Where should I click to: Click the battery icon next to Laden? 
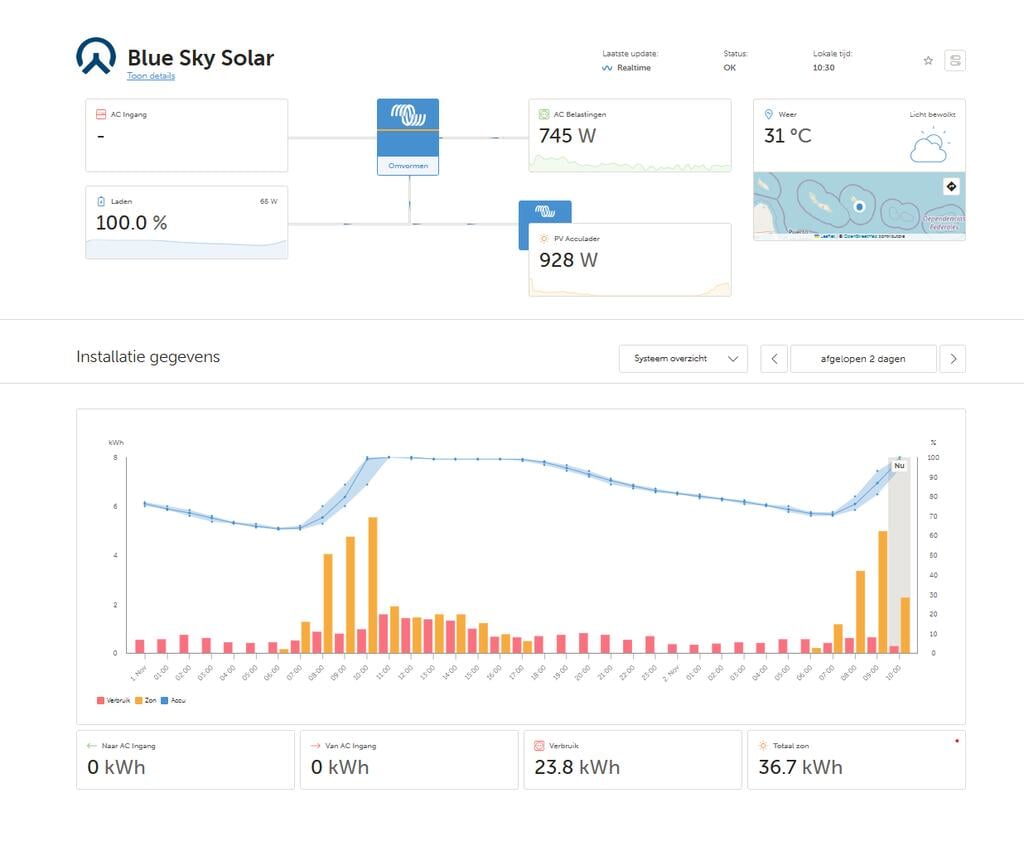pyautogui.click(x=100, y=201)
